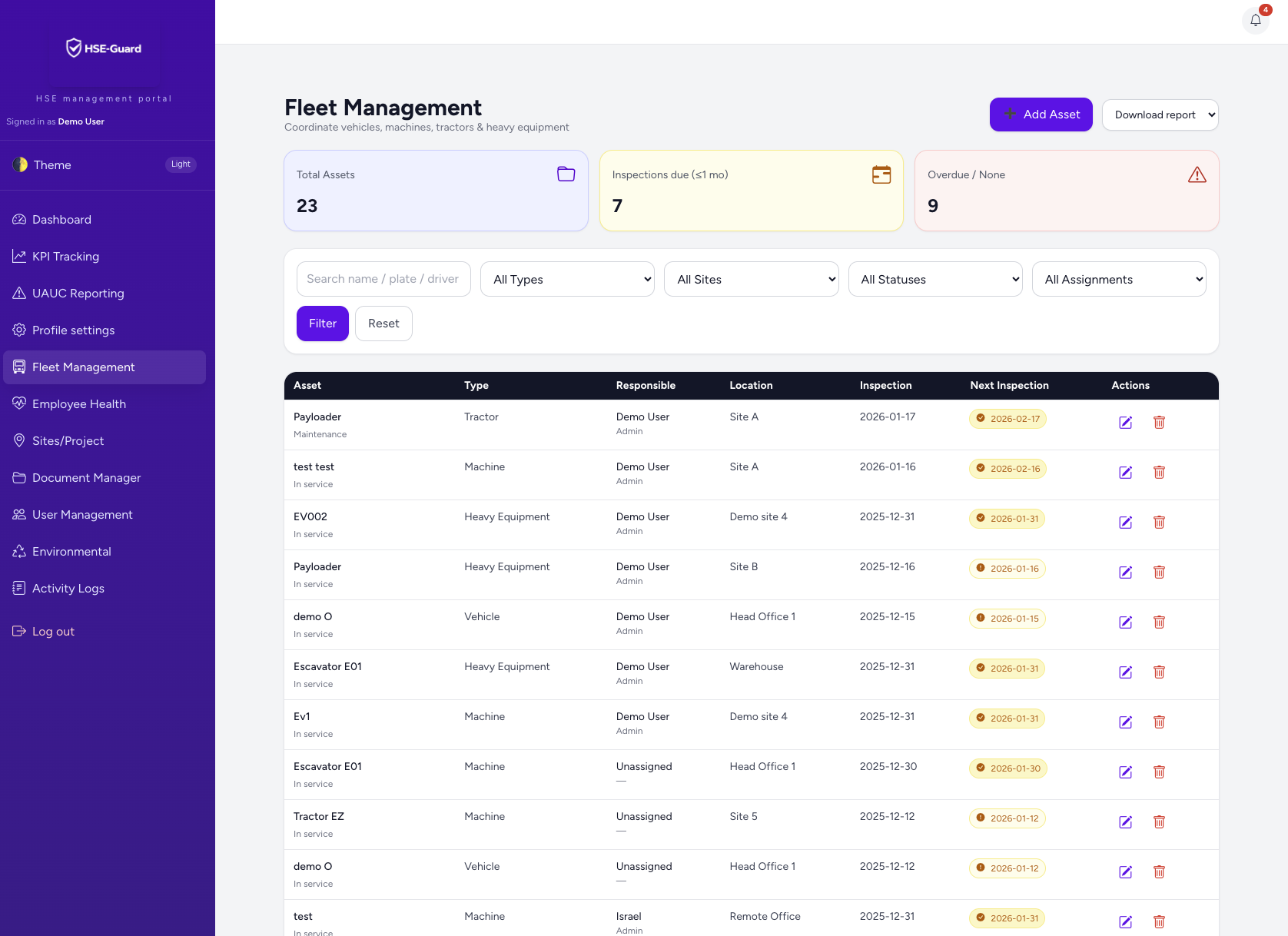Delete the EV002 asset via trash icon

[1159, 523]
